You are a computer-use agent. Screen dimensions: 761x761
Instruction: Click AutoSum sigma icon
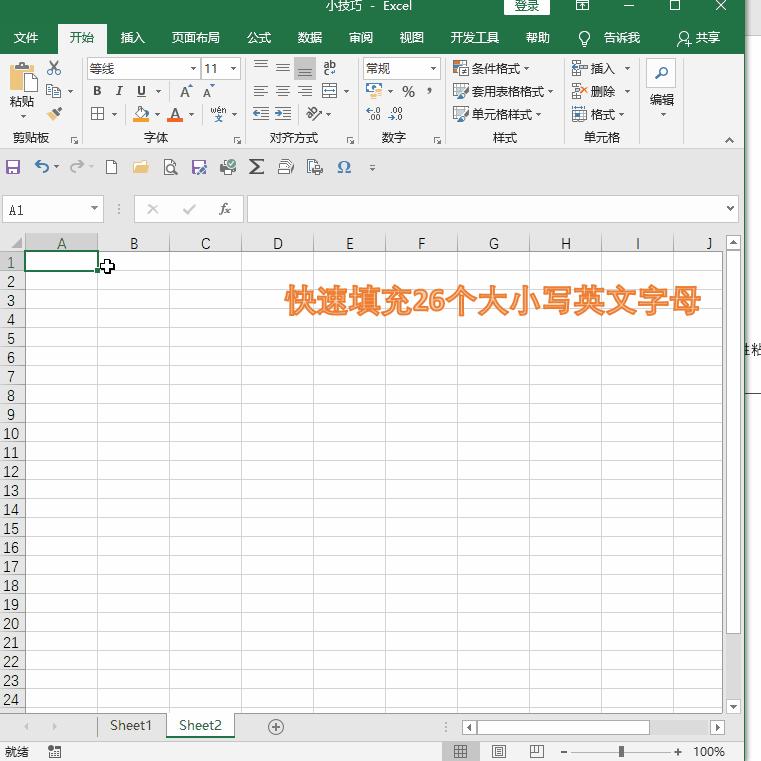tap(256, 167)
